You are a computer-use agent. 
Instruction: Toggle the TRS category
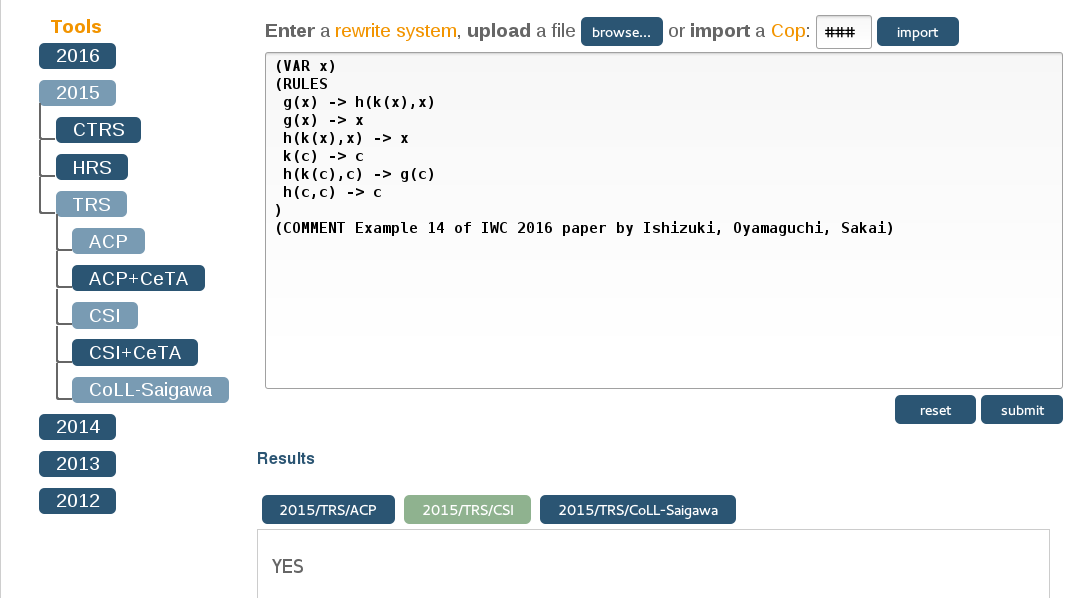(x=91, y=204)
